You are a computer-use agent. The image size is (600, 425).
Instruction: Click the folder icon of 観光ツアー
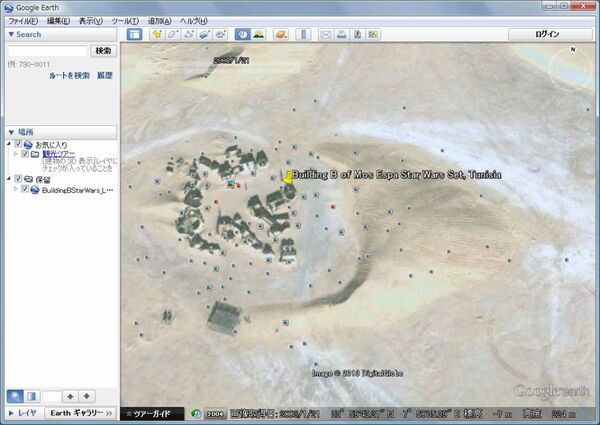pyautogui.click(x=35, y=154)
